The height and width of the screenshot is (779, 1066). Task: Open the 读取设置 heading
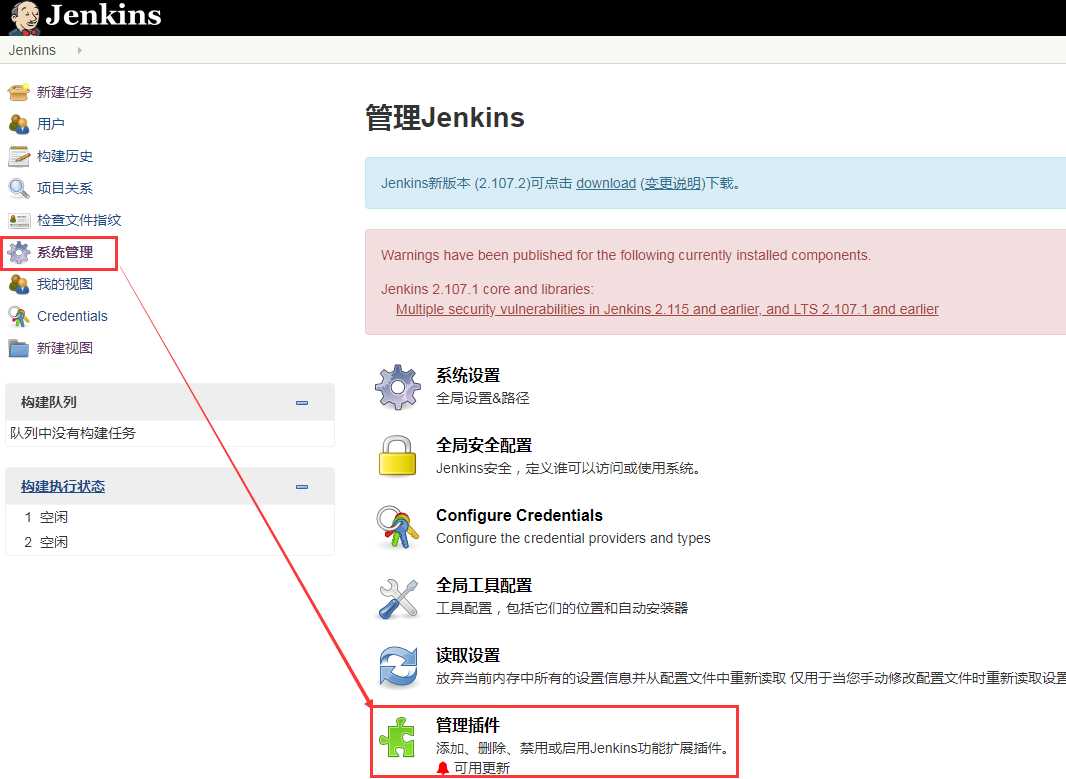click(x=468, y=655)
